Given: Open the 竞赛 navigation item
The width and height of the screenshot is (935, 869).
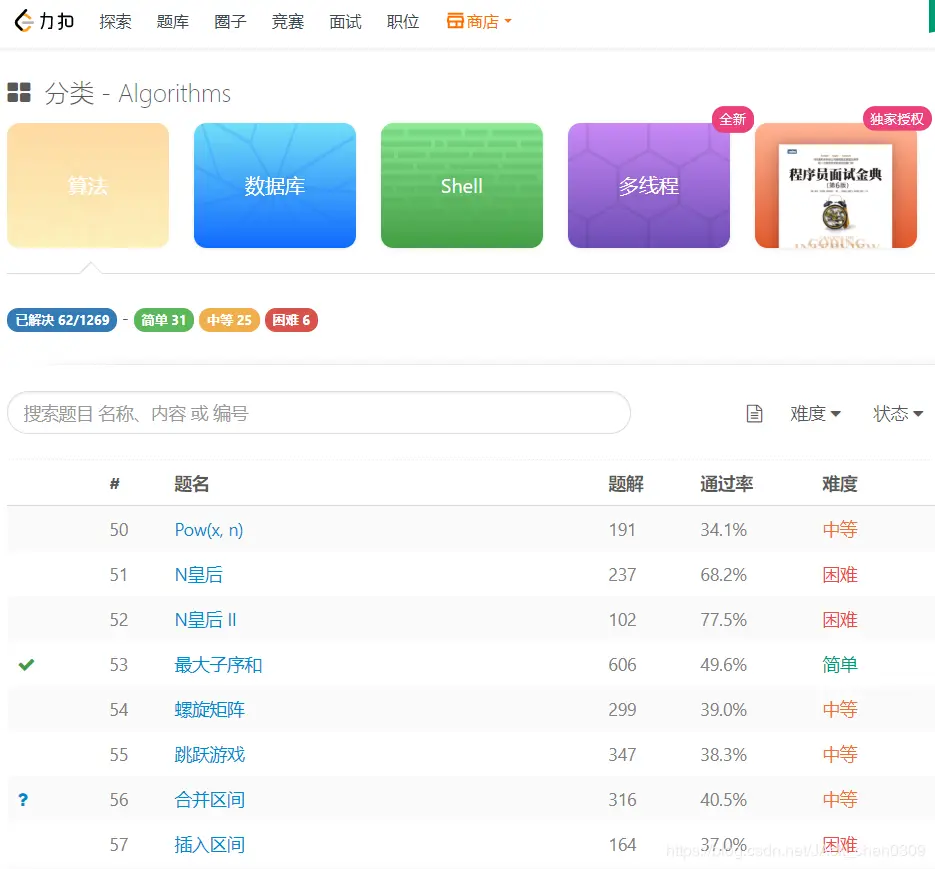Looking at the screenshot, I should (x=288, y=21).
